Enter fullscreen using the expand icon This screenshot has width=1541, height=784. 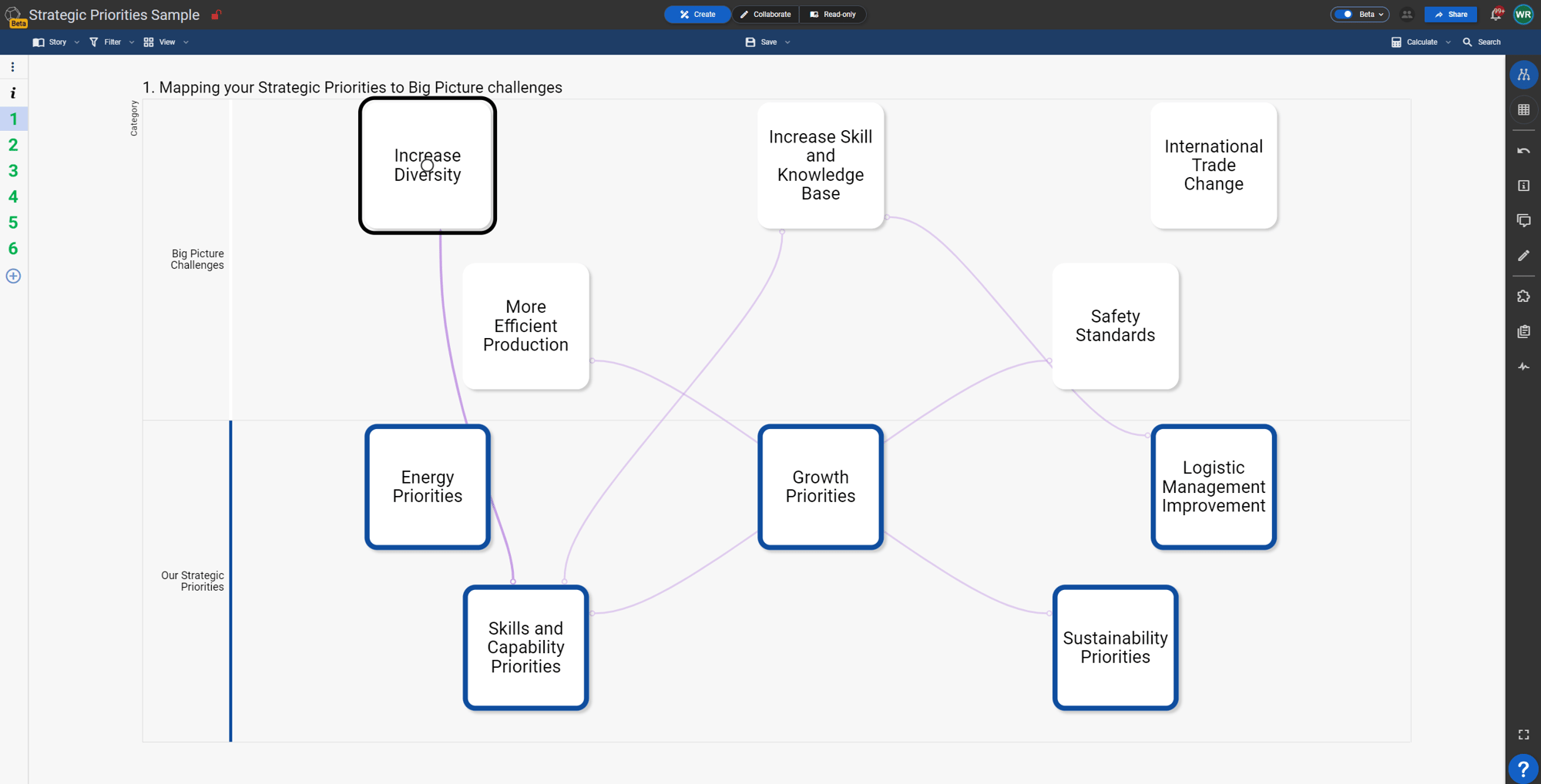coord(1523,735)
